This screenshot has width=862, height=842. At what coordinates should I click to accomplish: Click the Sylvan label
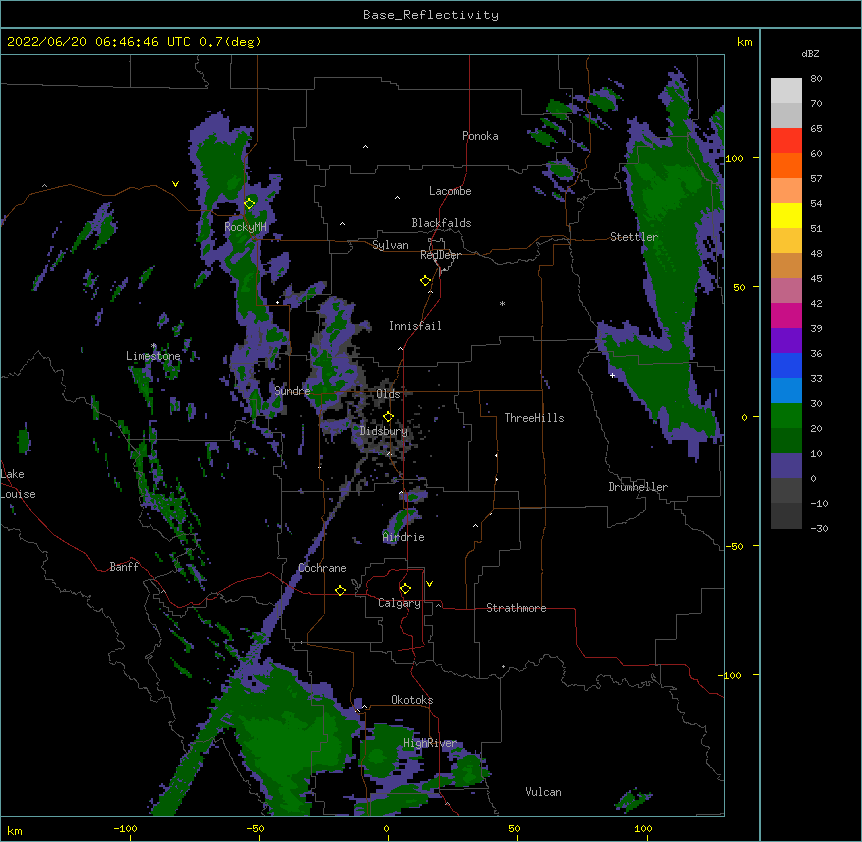(x=390, y=245)
